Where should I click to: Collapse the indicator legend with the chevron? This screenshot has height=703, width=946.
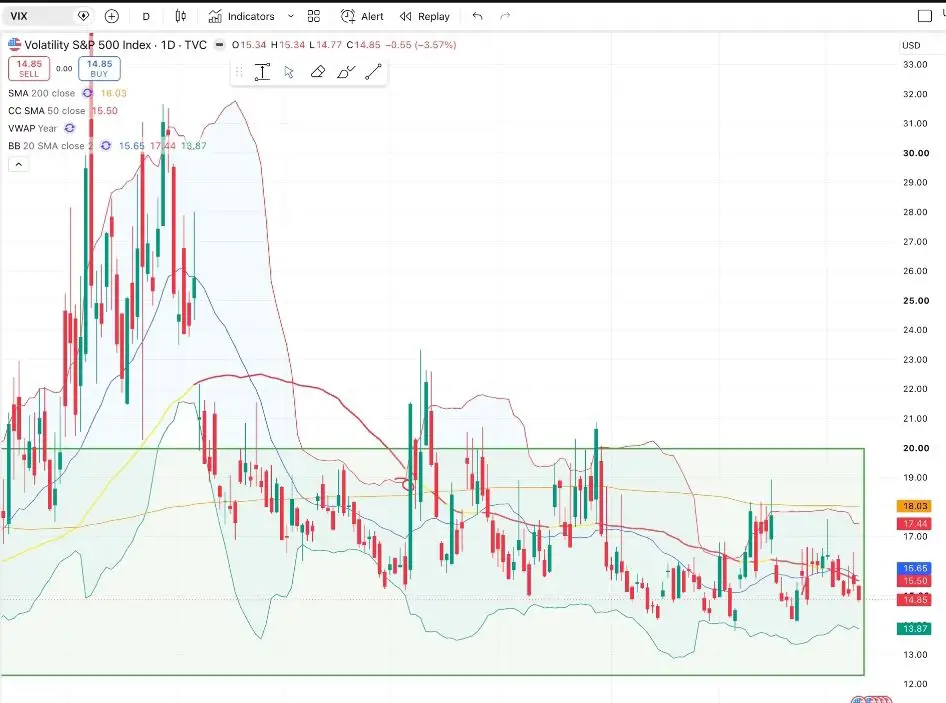(x=19, y=164)
